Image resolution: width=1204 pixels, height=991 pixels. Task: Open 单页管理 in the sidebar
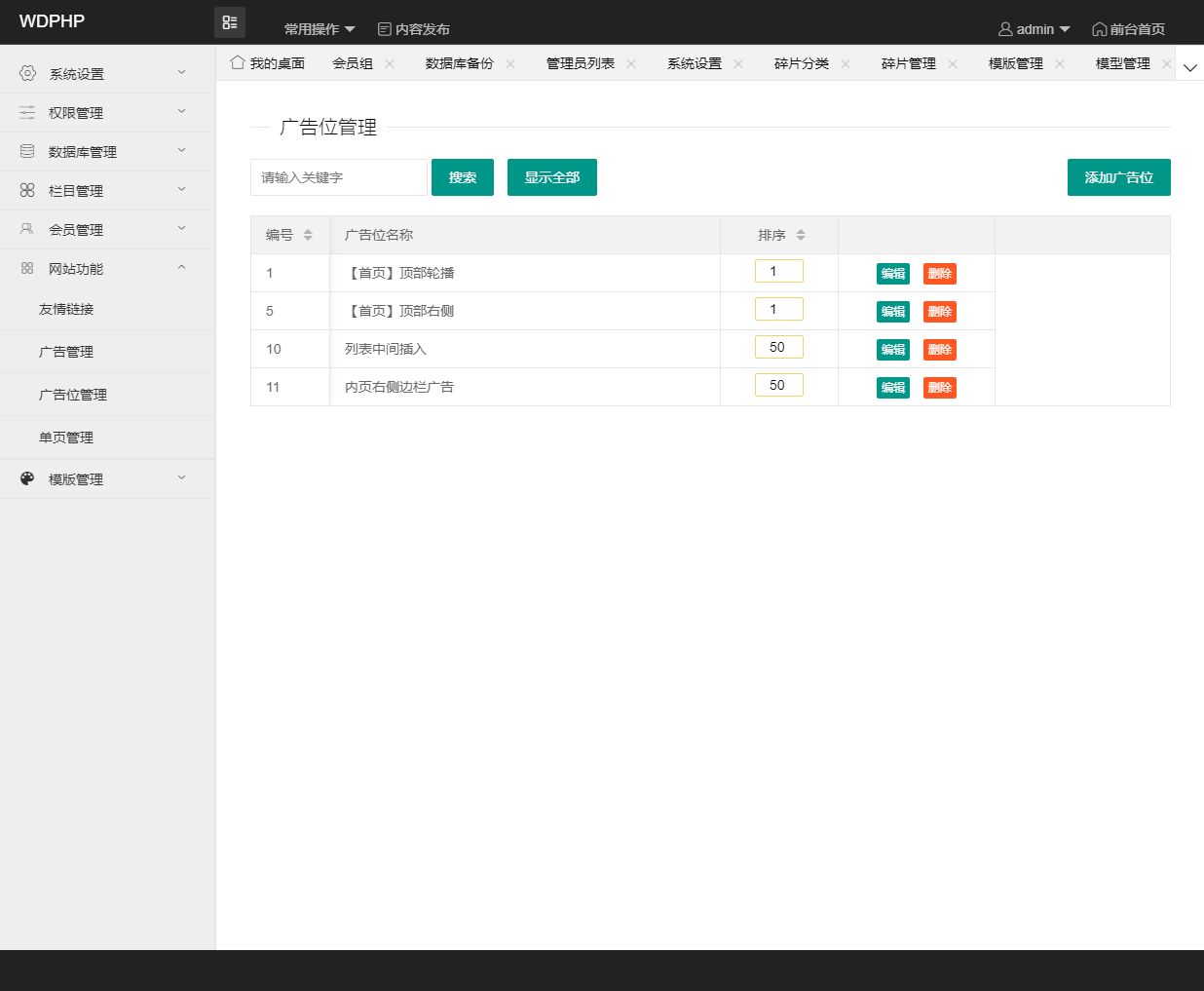tap(107, 438)
